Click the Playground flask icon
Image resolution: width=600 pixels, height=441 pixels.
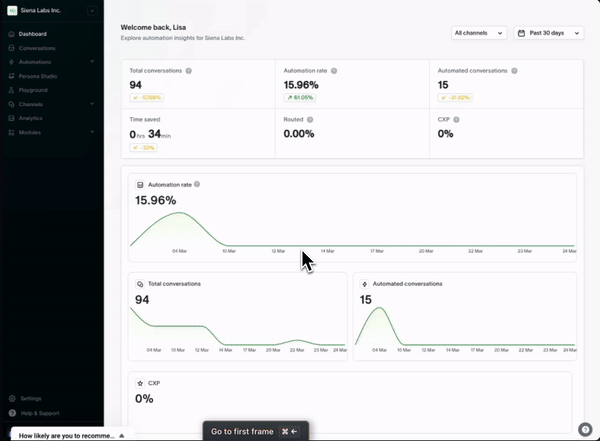[x=11, y=90]
